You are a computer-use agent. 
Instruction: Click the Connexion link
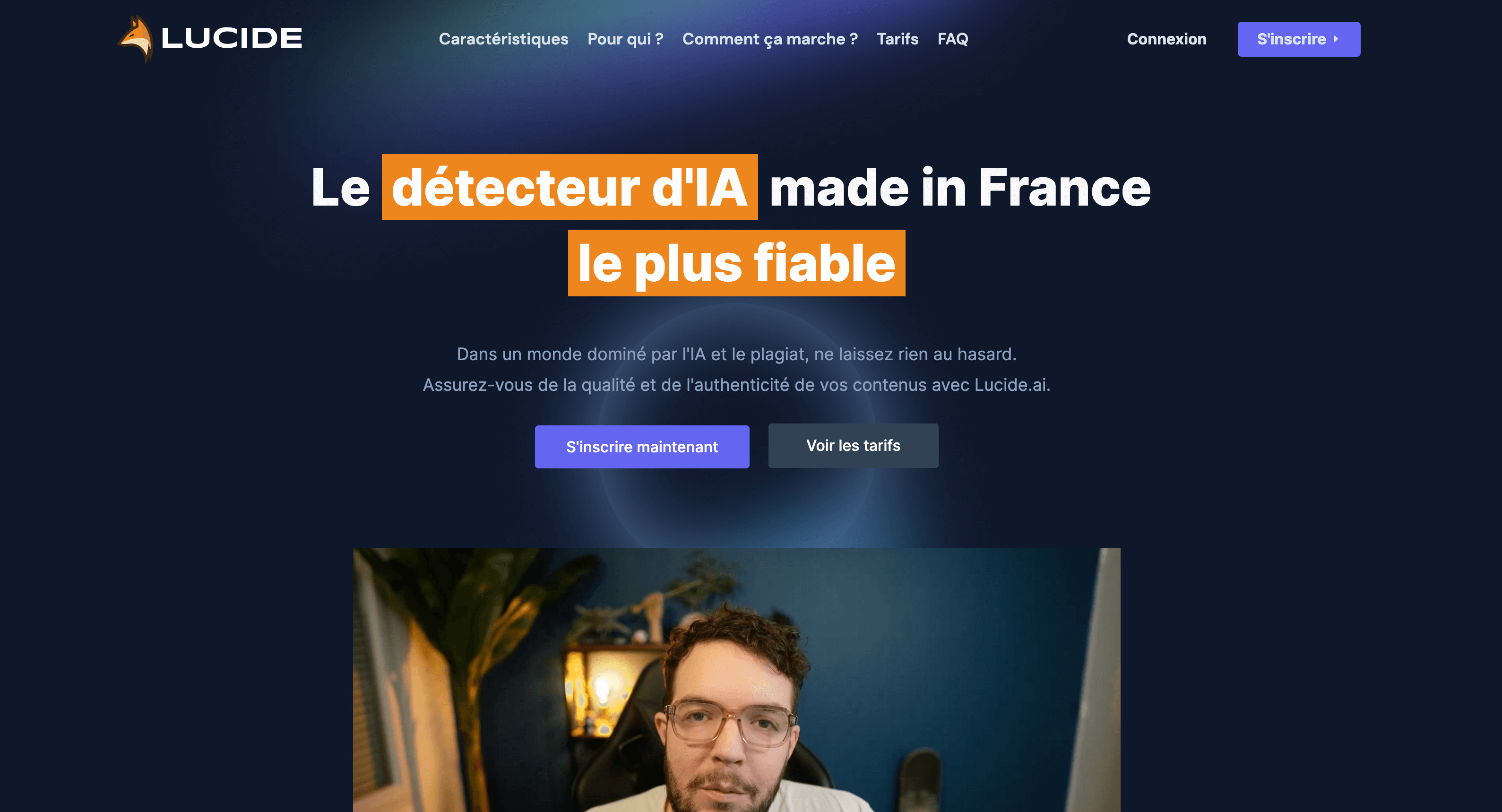point(1166,39)
